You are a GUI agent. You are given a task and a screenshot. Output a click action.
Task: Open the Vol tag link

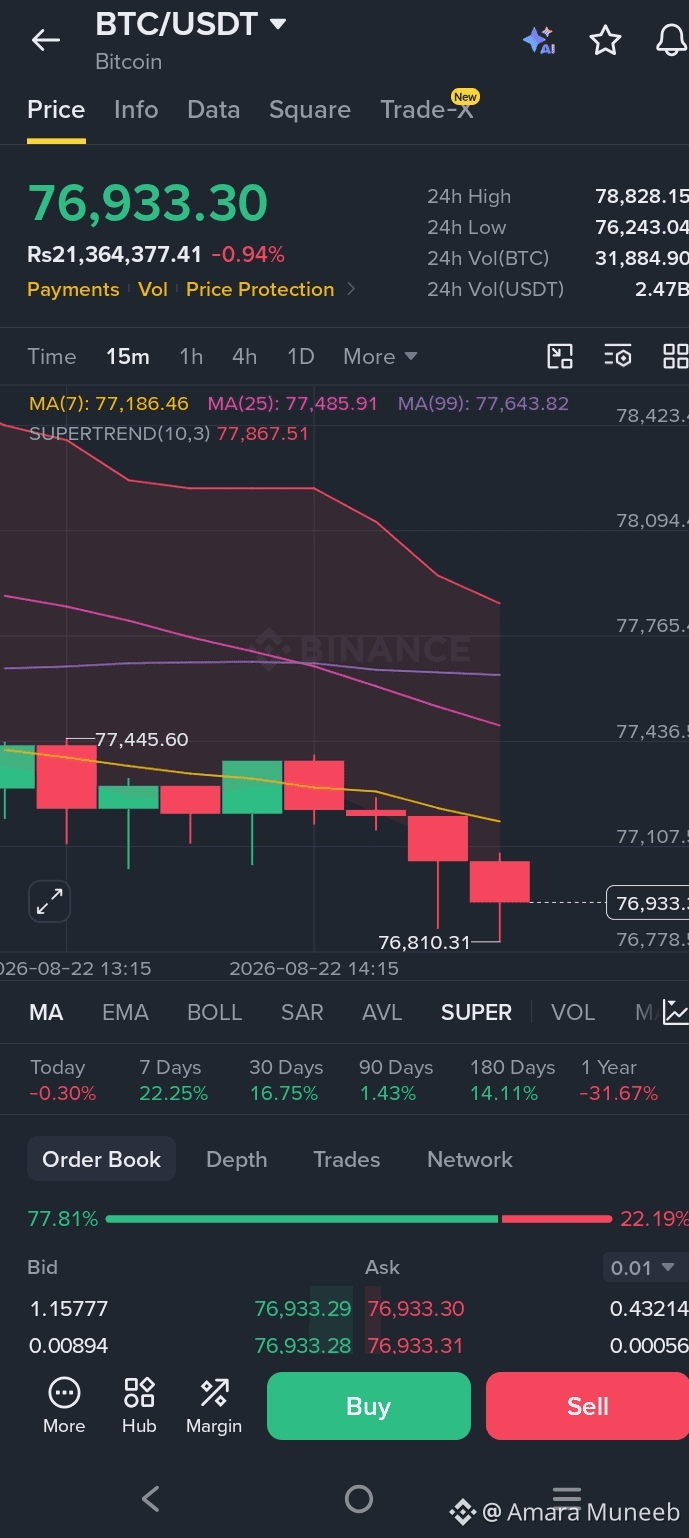click(x=153, y=289)
